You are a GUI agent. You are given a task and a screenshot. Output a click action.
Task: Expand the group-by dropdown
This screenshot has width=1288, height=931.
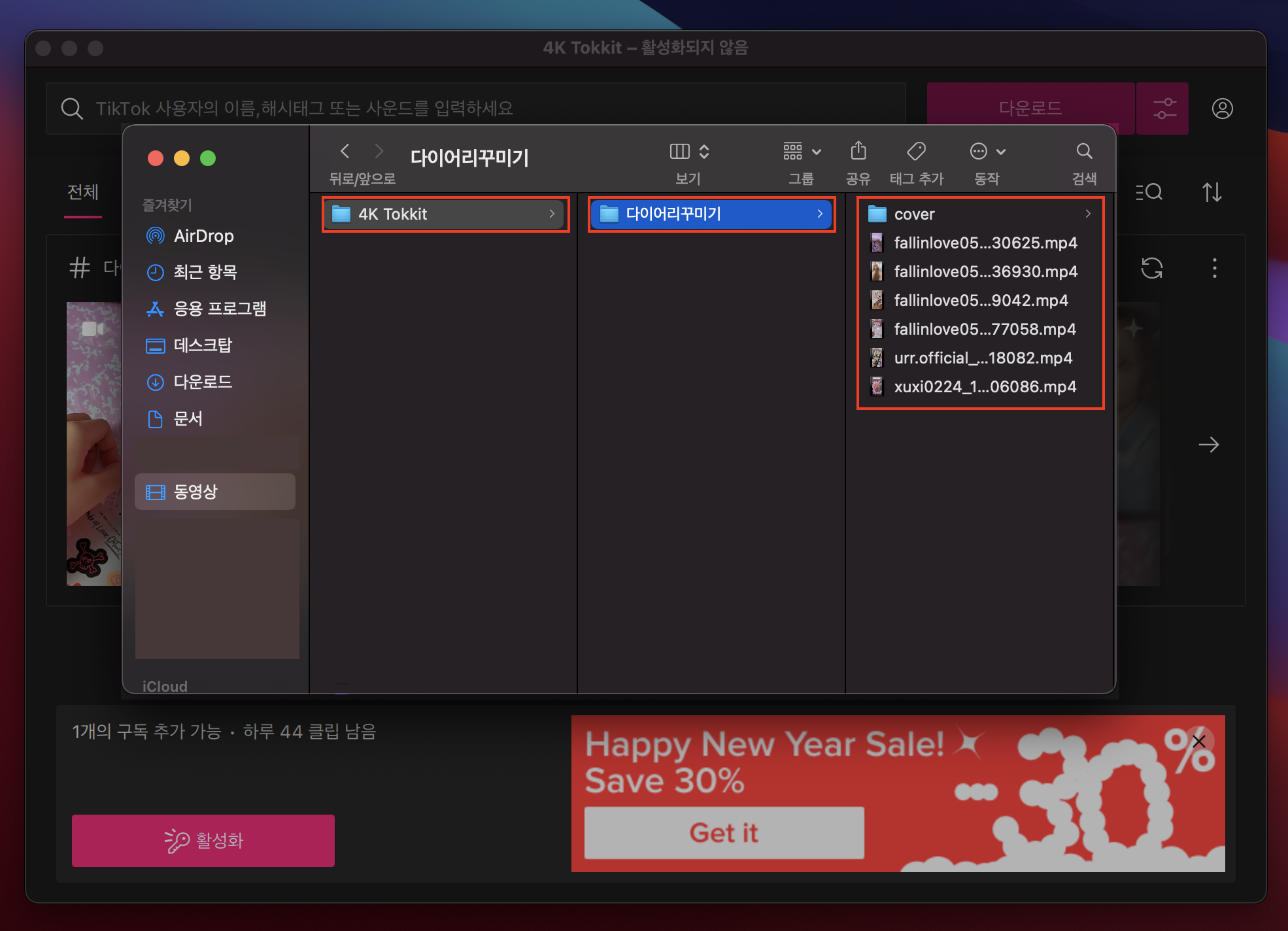pos(802,152)
